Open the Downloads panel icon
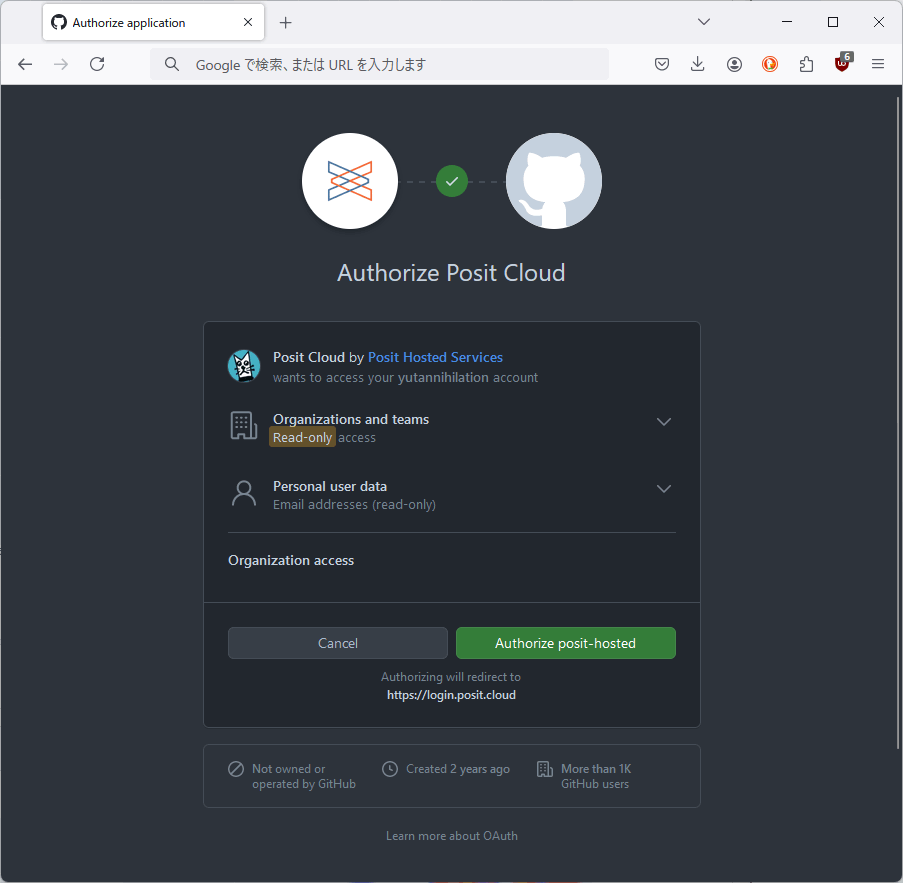The height and width of the screenshot is (883, 903). pyautogui.click(x=697, y=63)
